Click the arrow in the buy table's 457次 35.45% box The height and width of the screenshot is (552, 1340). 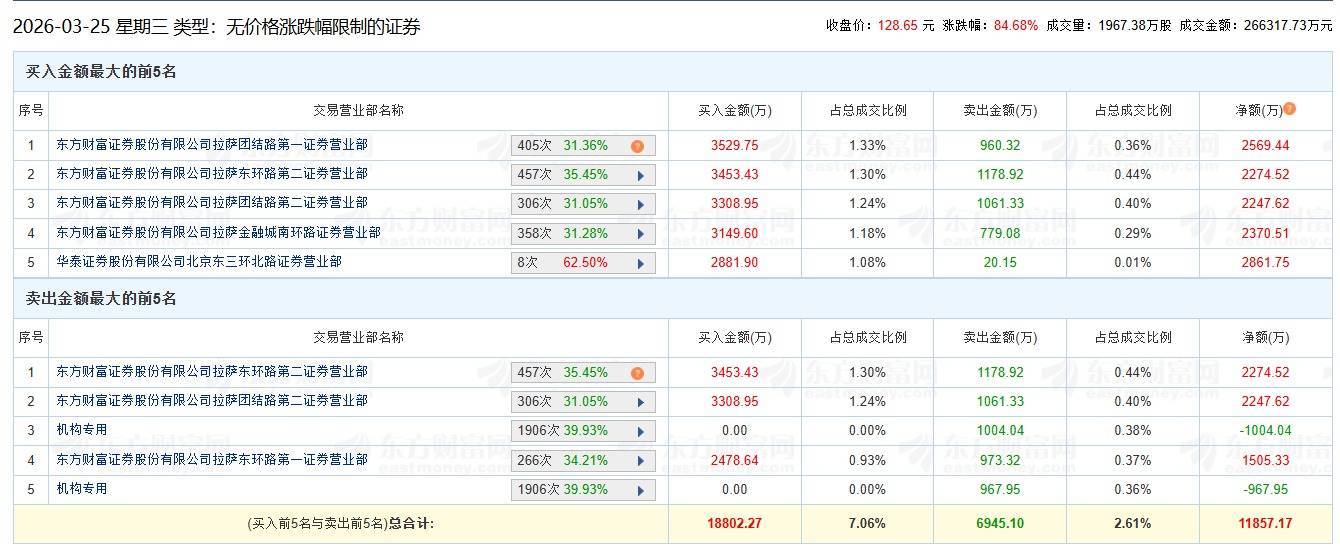640,175
